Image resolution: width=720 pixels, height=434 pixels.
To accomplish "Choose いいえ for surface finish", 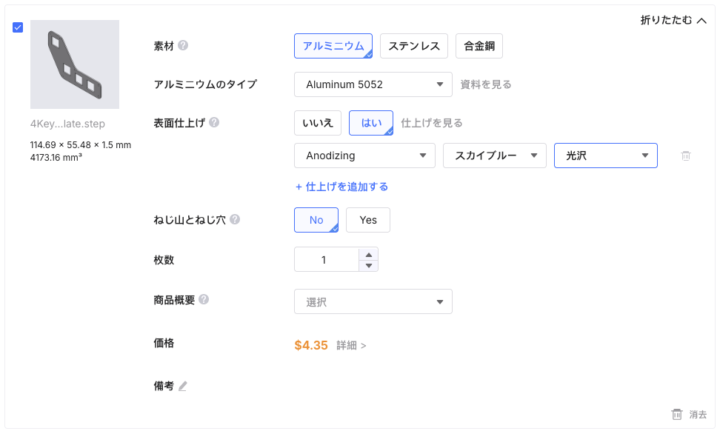I will pyautogui.click(x=318, y=123).
